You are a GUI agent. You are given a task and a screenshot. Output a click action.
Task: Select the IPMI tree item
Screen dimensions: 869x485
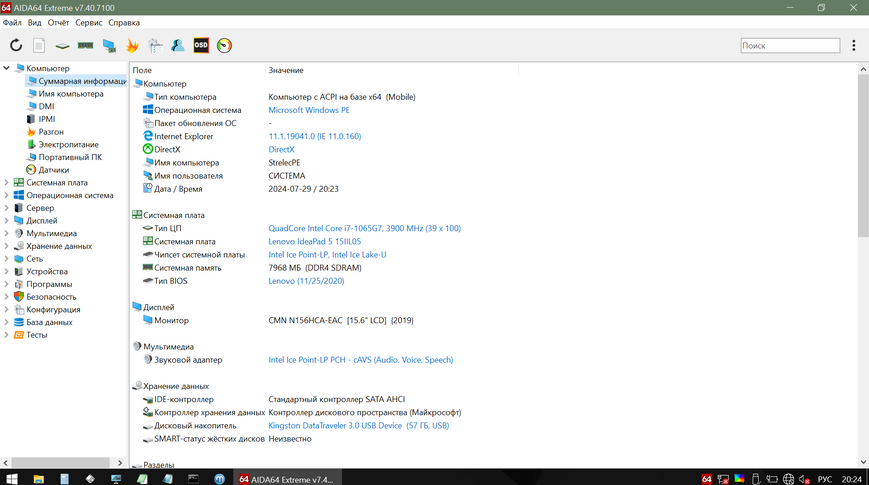[47, 119]
